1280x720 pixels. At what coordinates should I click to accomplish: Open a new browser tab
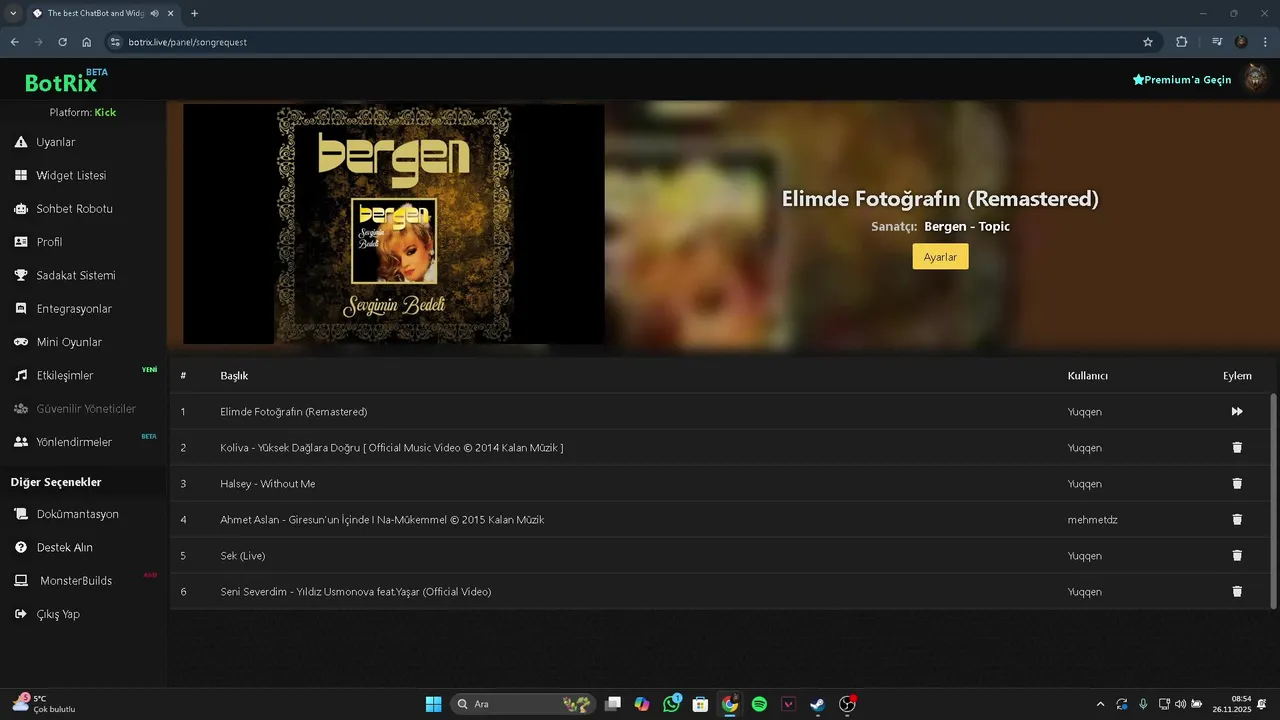coord(194,13)
